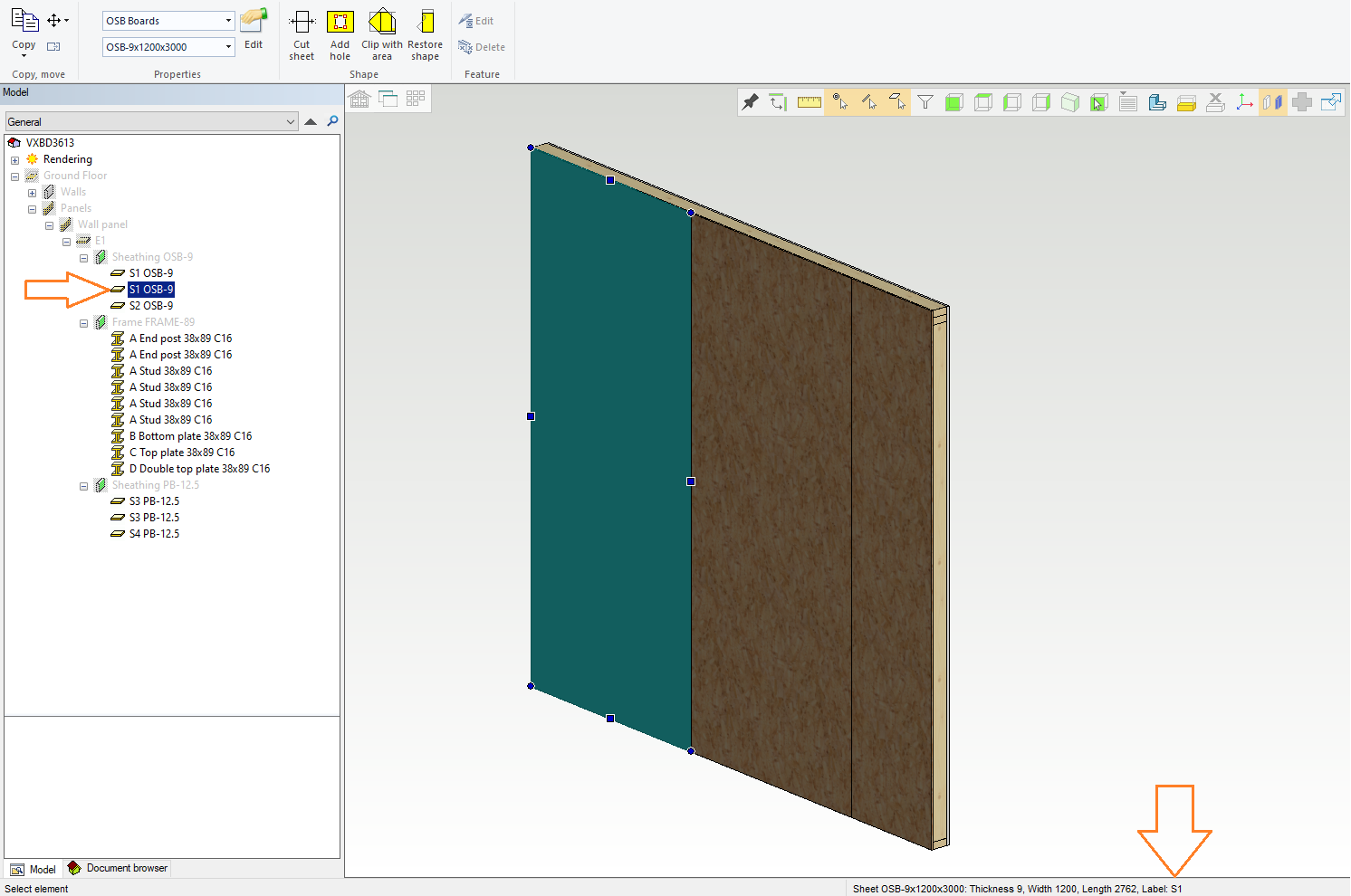Click the search magnifier in Model panel
The width and height of the screenshot is (1351, 896).
coord(332,121)
